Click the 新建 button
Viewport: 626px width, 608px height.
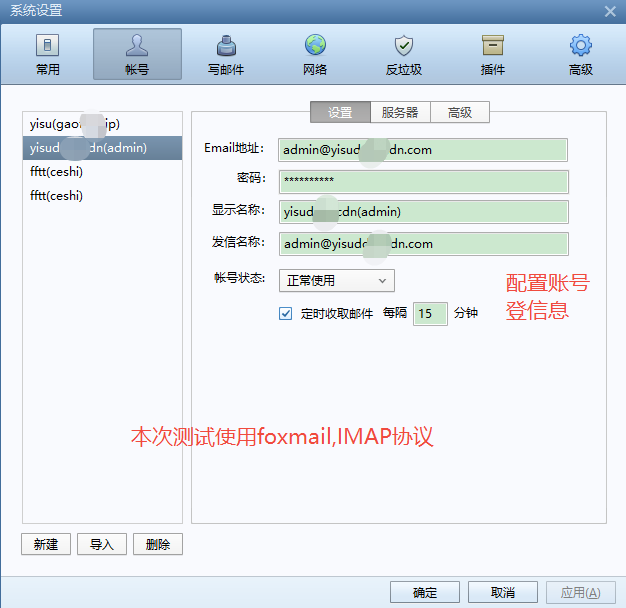(45, 544)
